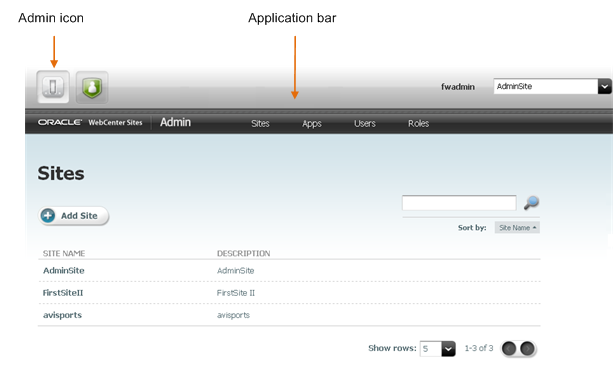This screenshot has width=613, height=376.
Task: Click the SITE NAME column header
Action: [64, 253]
